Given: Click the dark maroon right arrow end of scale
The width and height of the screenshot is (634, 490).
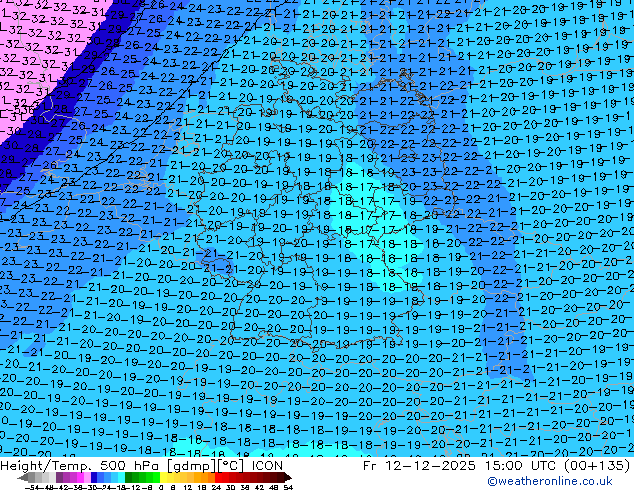Looking at the screenshot, I should pos(287,477).
